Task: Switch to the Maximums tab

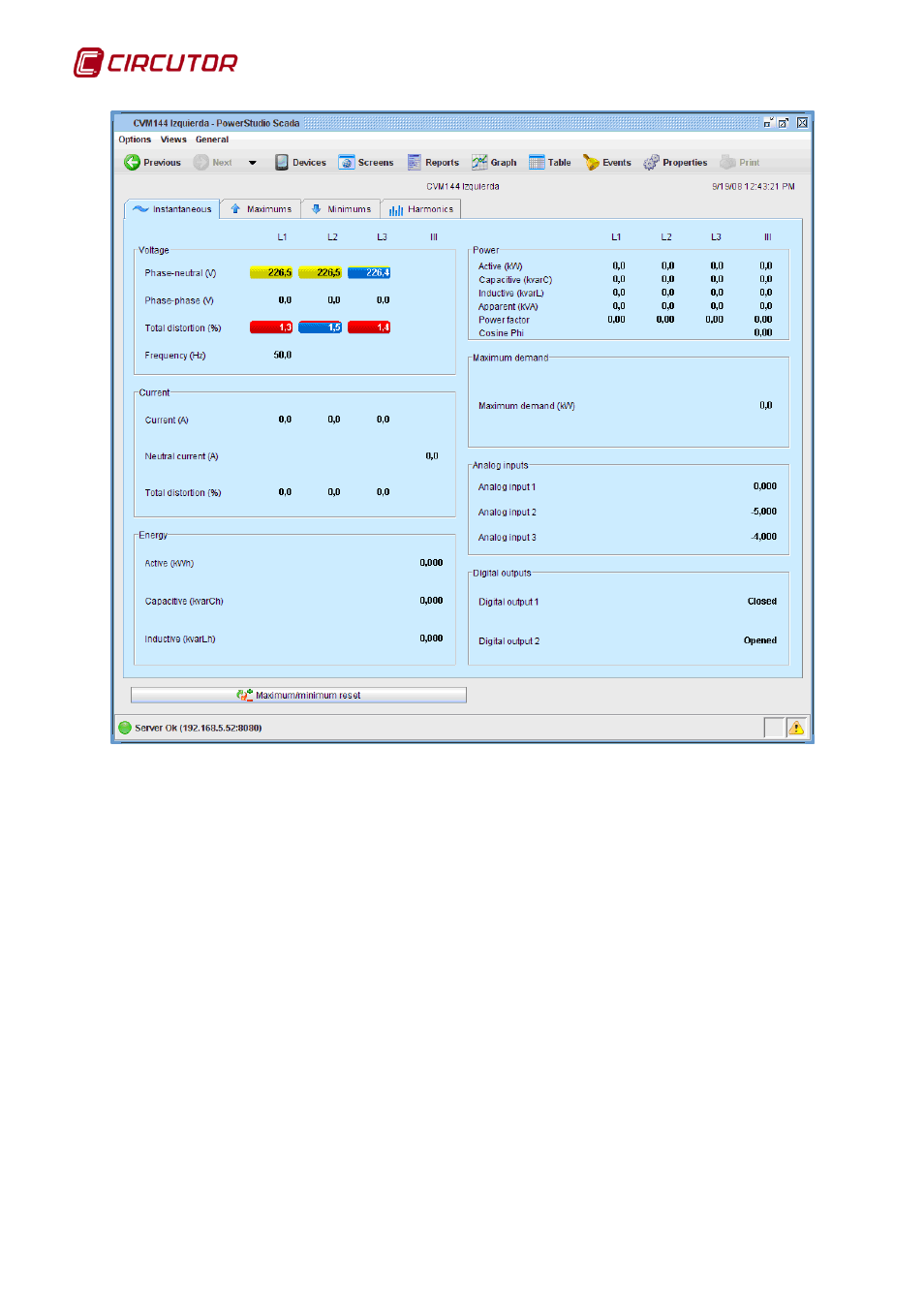Action: coord(261,209)
